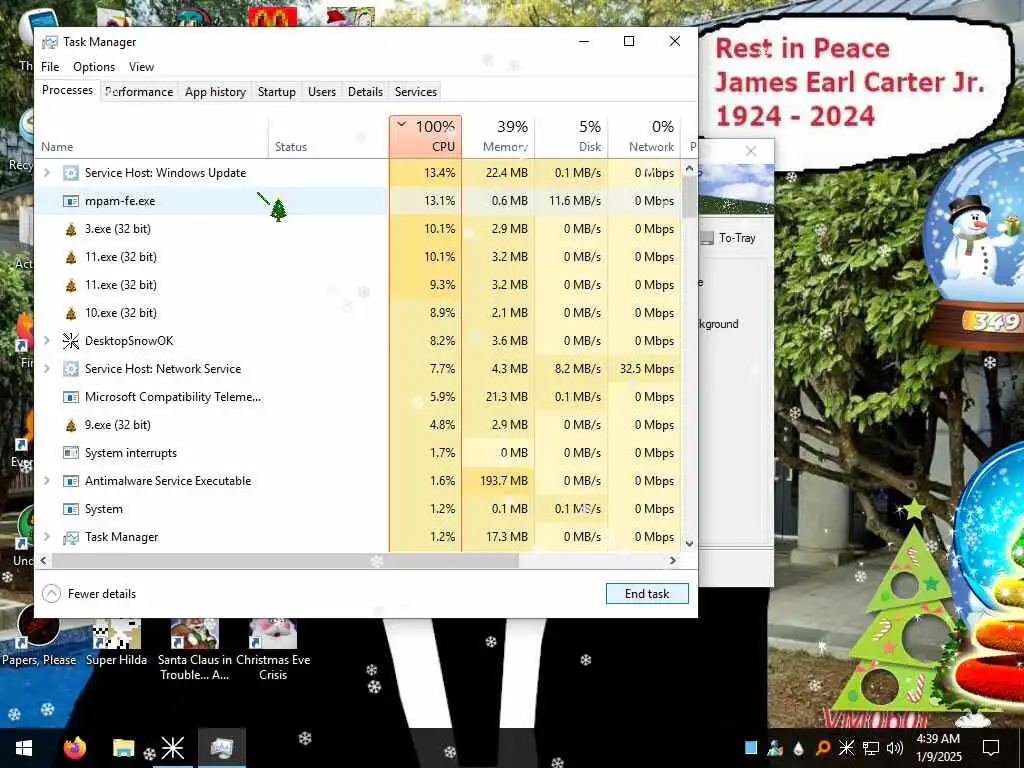Expand the DesktopSnowOK process group

[47, 341]
